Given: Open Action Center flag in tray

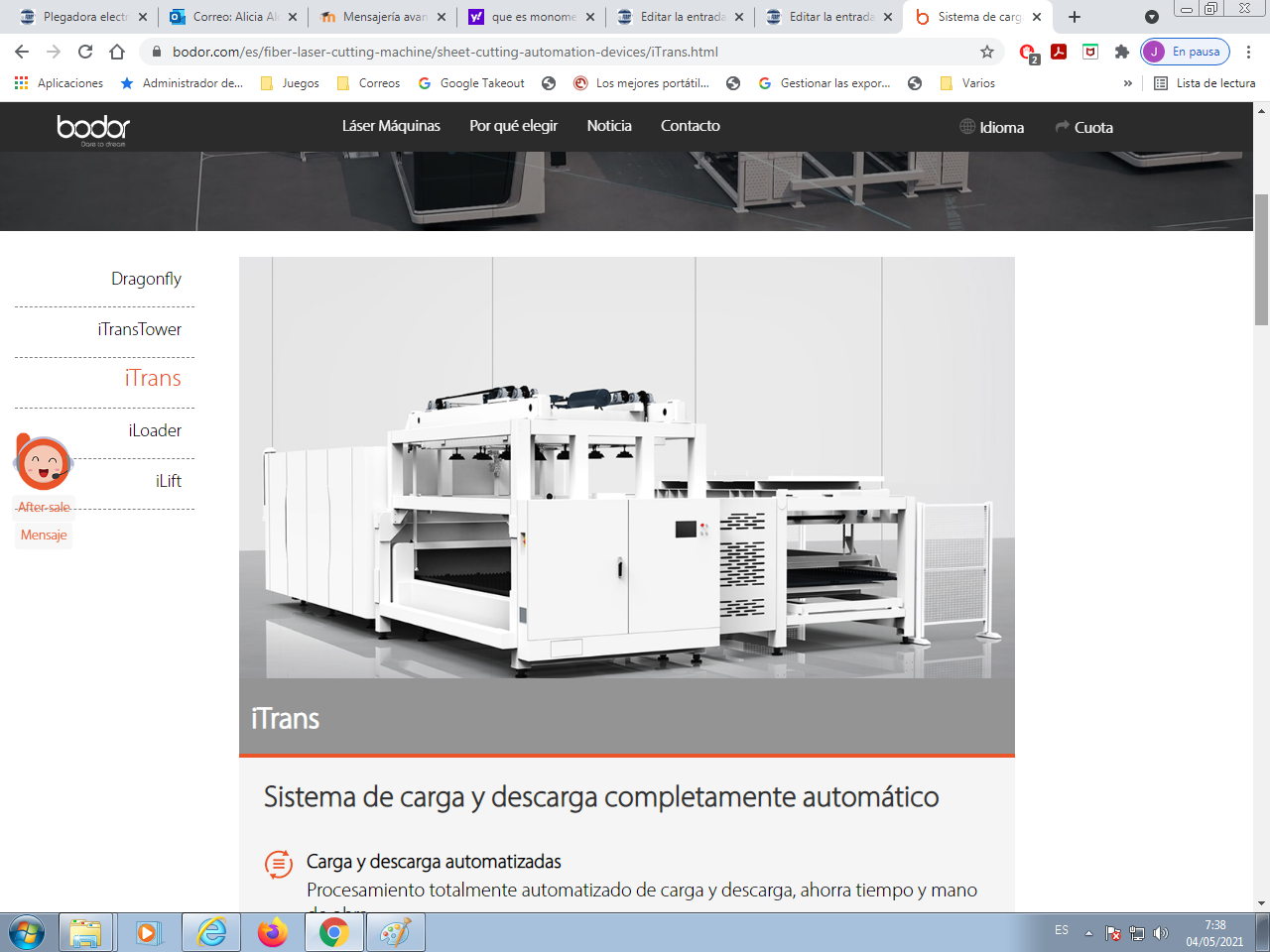Looking at the screenshot, I should [x=1113, y=933].
